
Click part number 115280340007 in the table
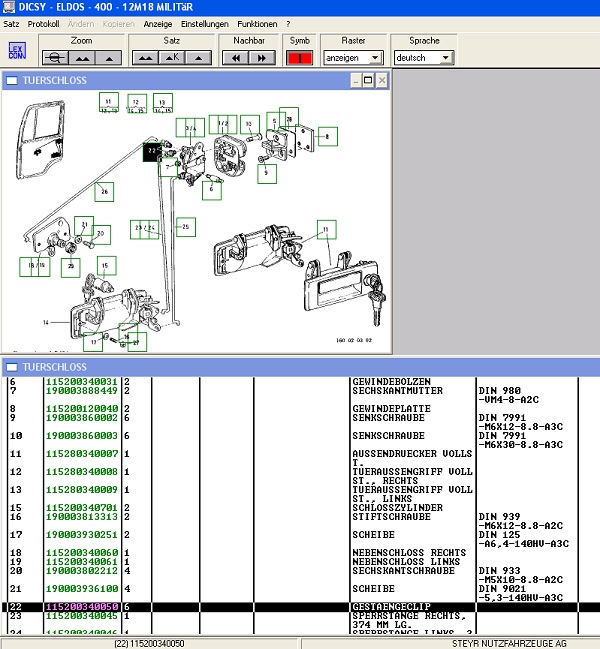[x=81, y=453]
